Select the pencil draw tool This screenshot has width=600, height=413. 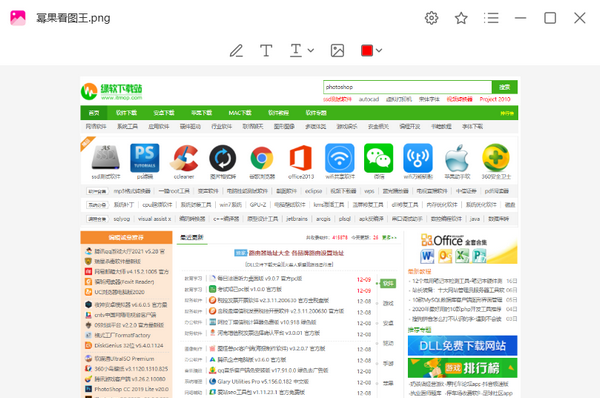coord(236,51)
